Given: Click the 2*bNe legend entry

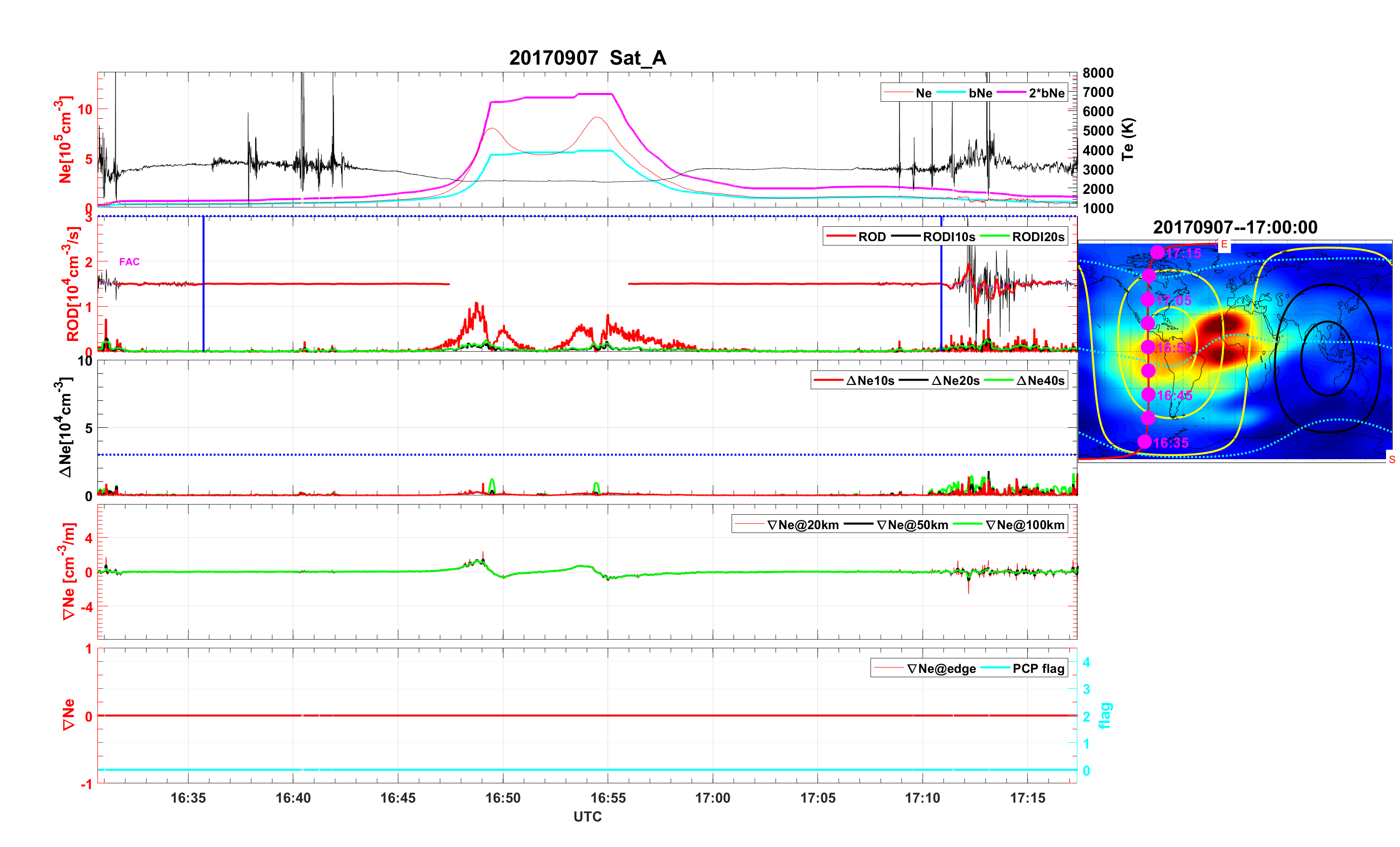Looking at the screenshot, I should (x=1046, y=93).
